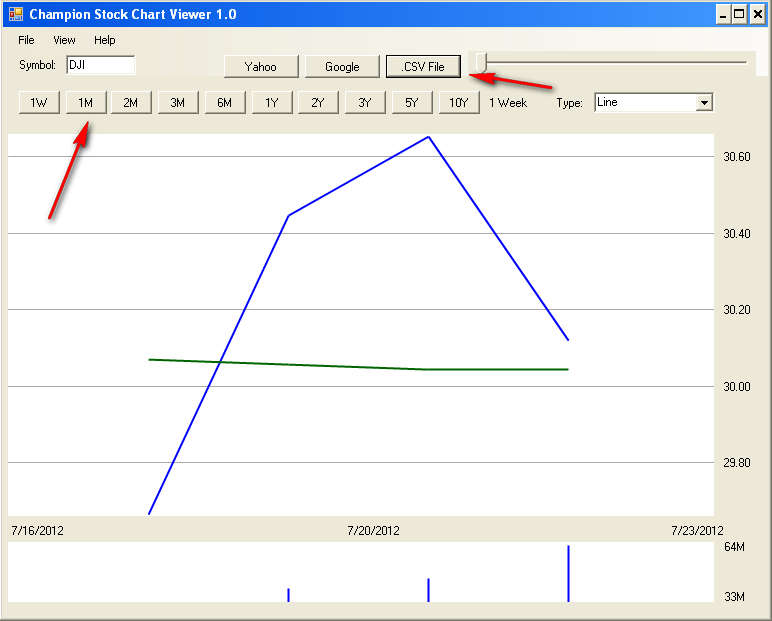The width and height of the screenshot is (772, 621).
Task: Select the 3Y time range
Action: click(x=365, y=102)
